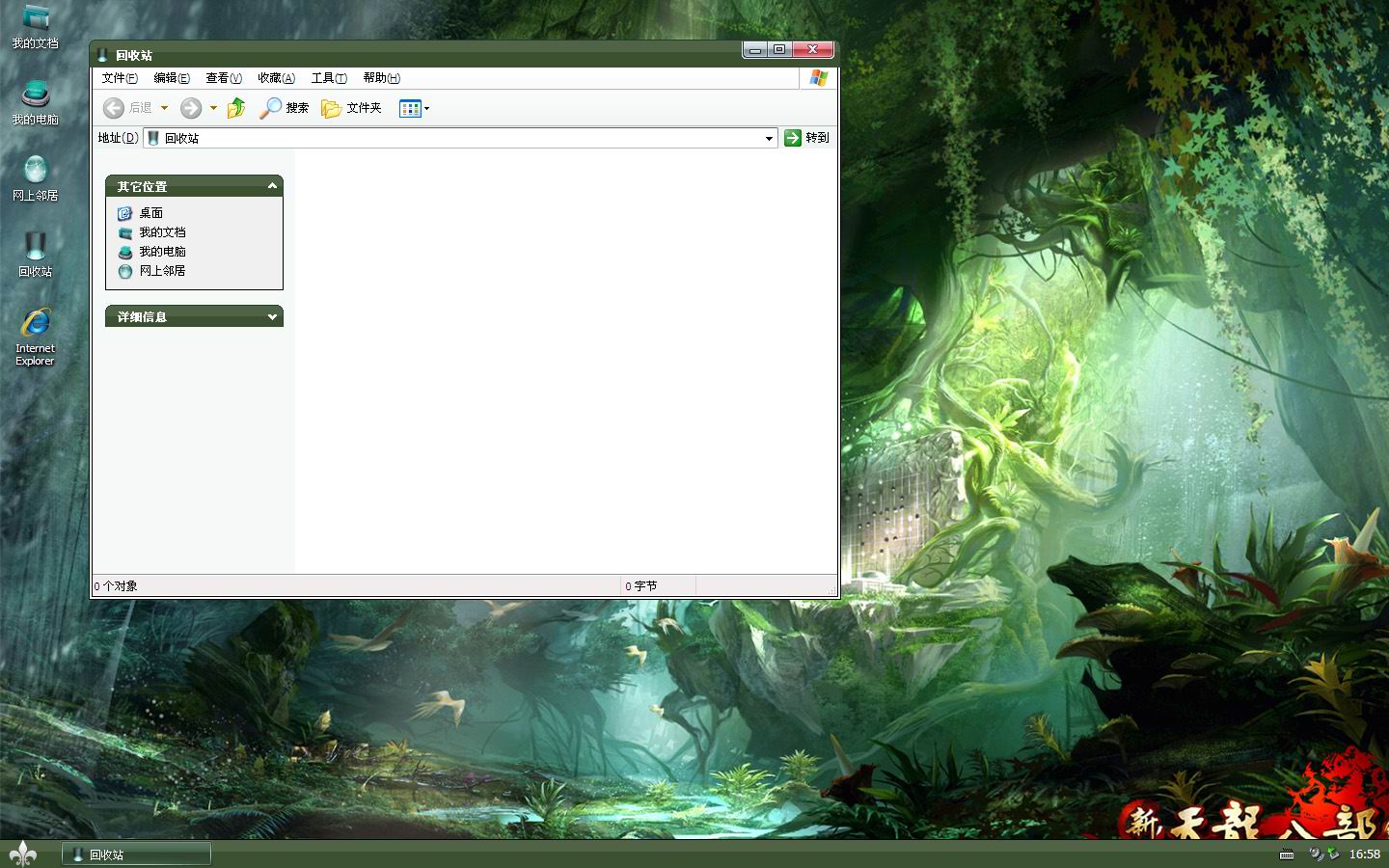Click the Recycle Bin icon in address bar
The width and height of the screenshot is (1389, 868).
coord(153,138)
